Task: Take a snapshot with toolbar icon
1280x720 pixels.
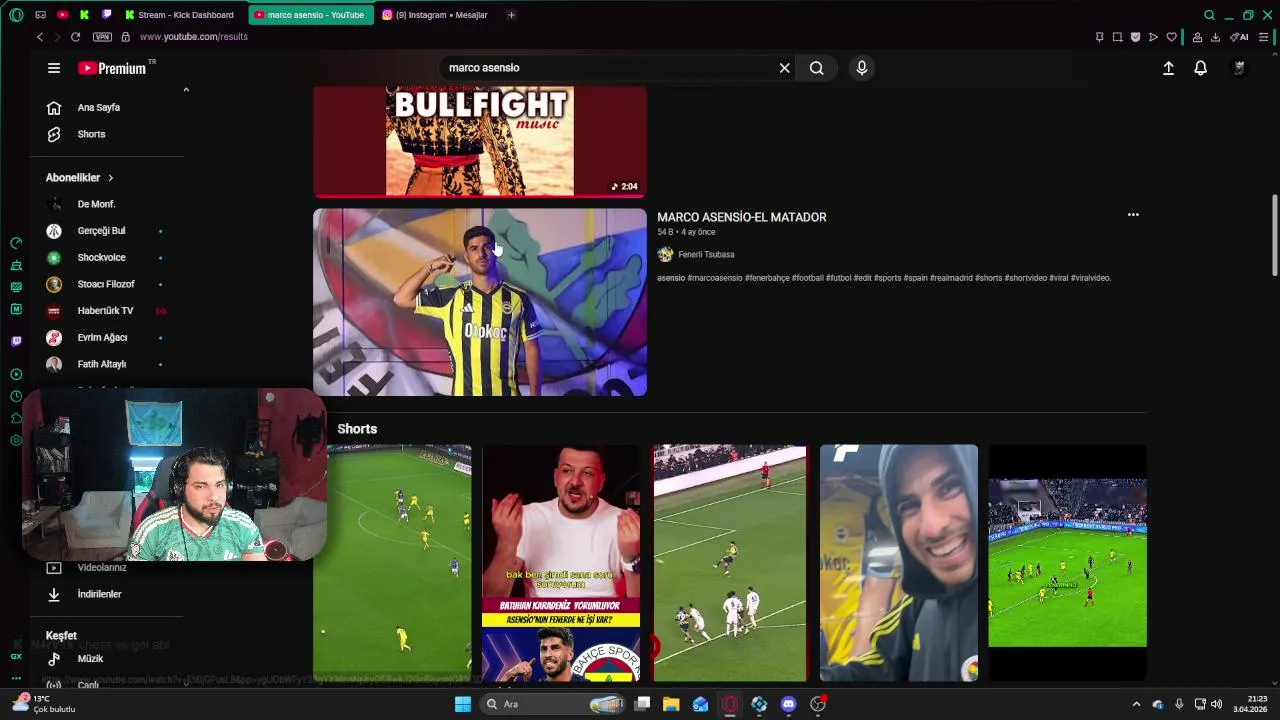Action: (x=1117, y=37)
